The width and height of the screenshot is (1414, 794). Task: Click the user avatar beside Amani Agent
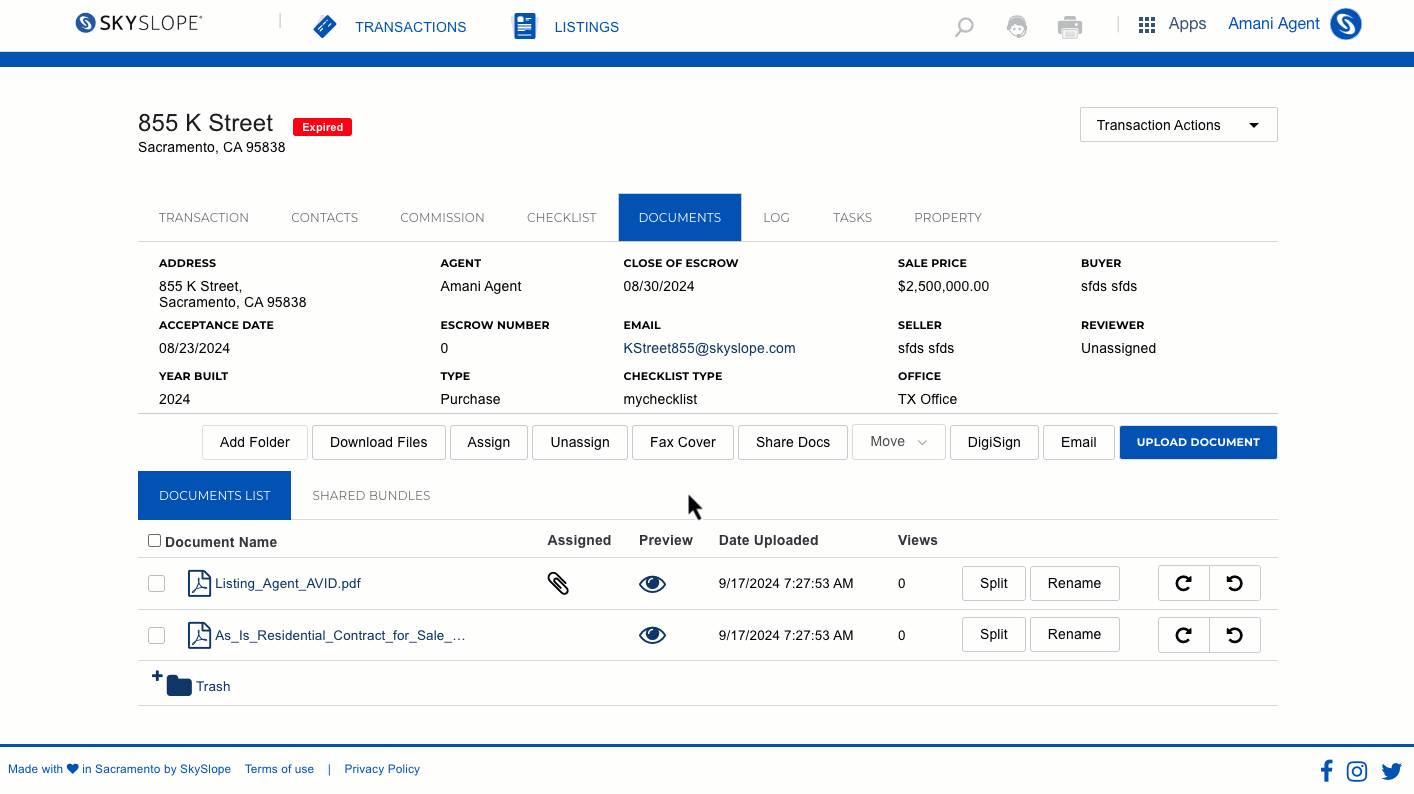(1346, 24)
